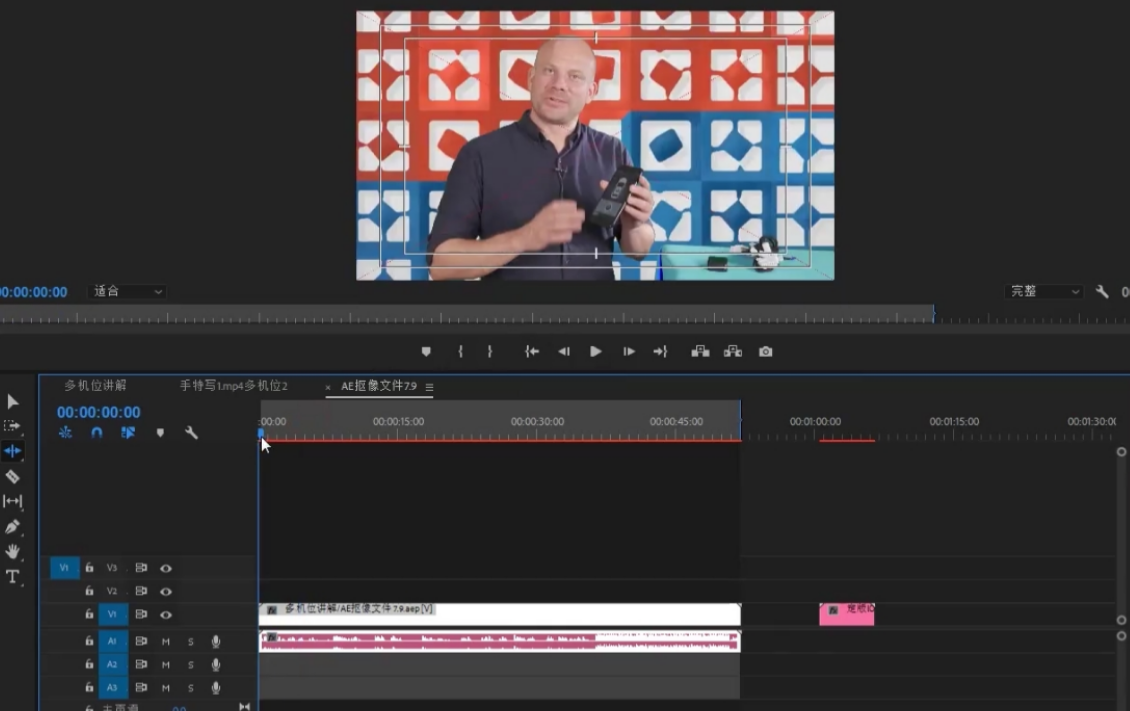Toggle timeline snapping magnet icon
Screen dimensions: 1130x711
[x=97, y=433]
